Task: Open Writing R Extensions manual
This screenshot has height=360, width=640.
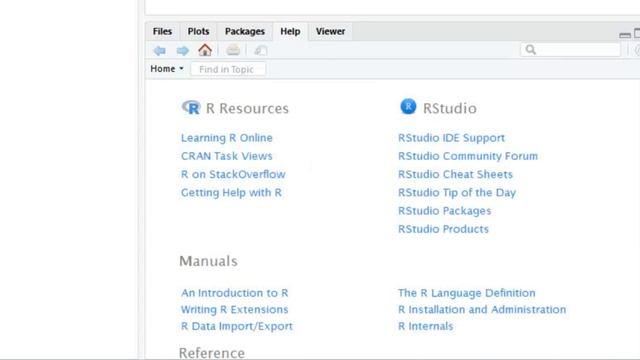Action: [235, 310]
